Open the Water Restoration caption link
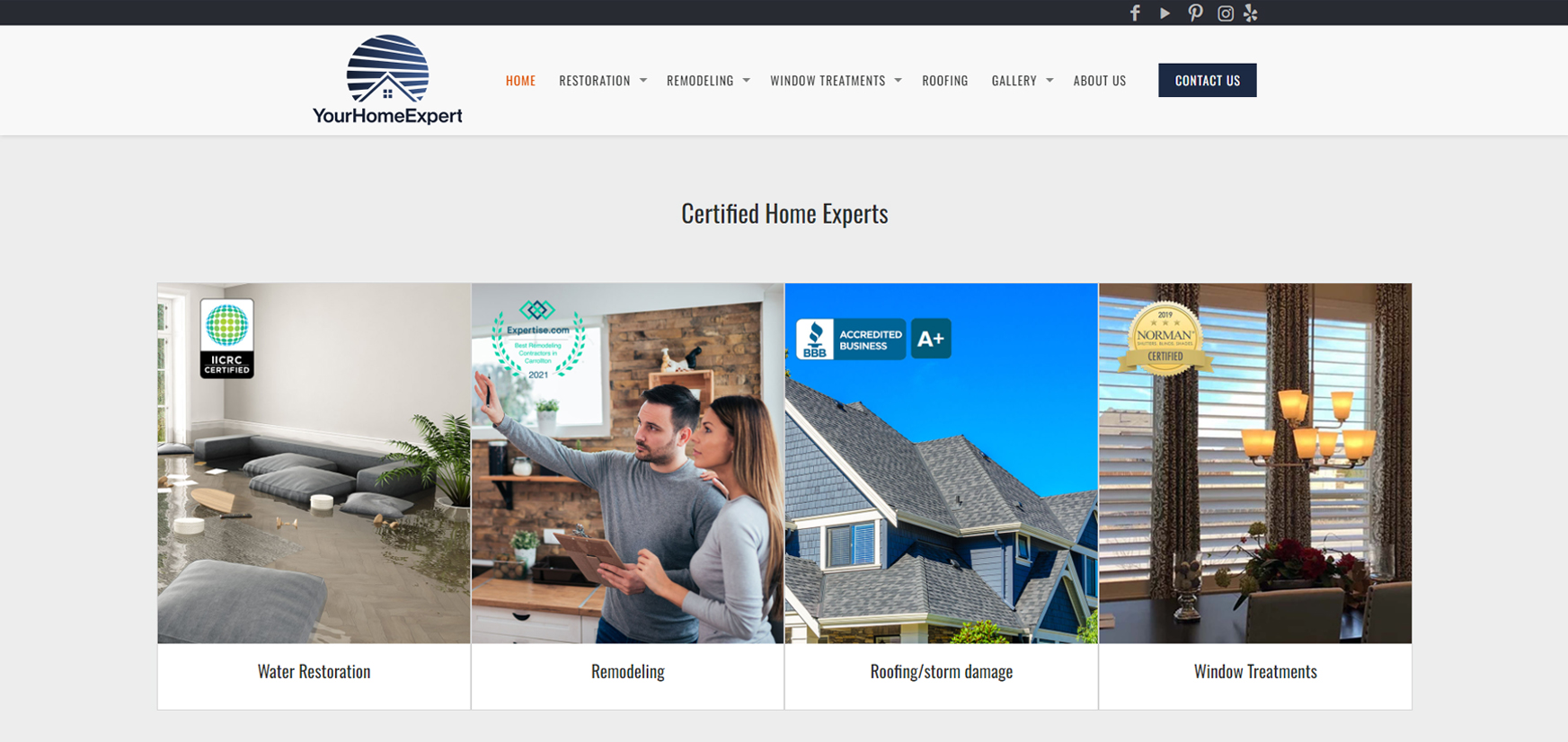Screen dimensions: 1568x742 [x=314, y=672]
